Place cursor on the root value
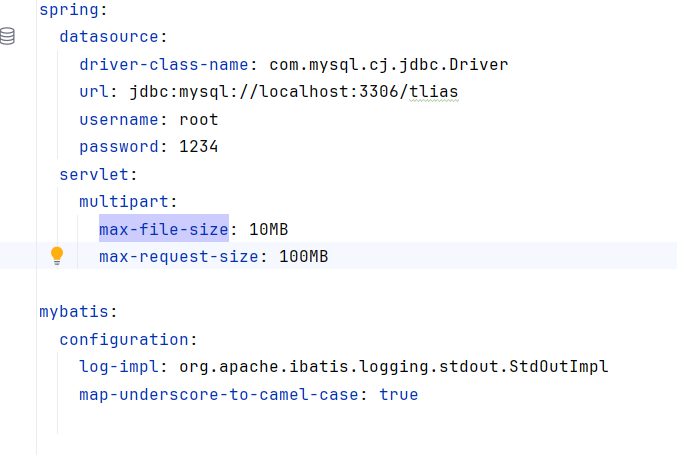Viewport: 677px width, 455px height. coord(198,120)
